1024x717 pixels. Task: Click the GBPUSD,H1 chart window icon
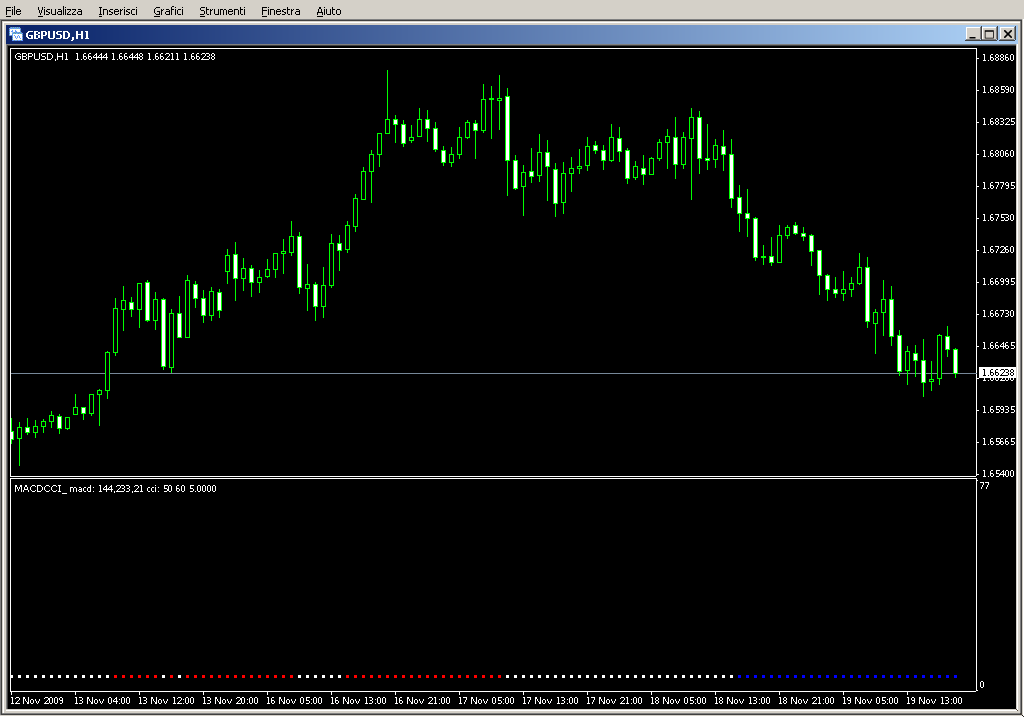(x=16, y=33)
